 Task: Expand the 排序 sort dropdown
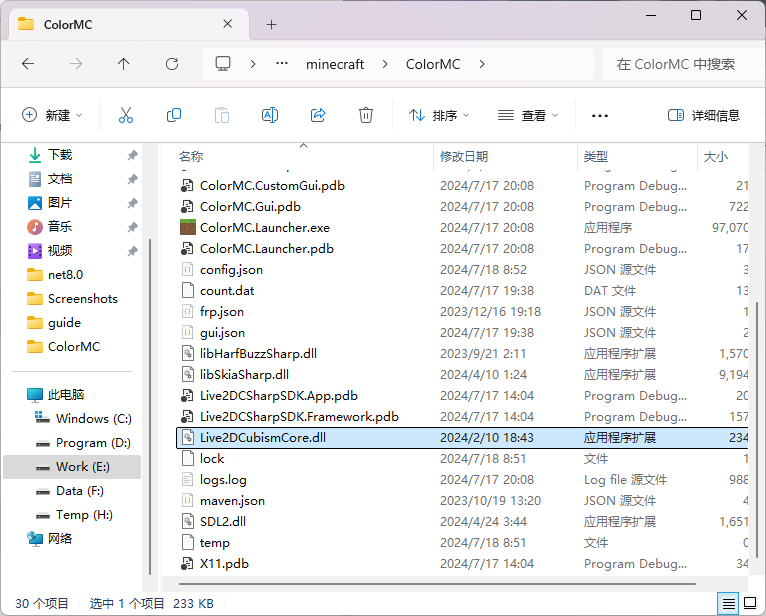(x=439, y=115)
